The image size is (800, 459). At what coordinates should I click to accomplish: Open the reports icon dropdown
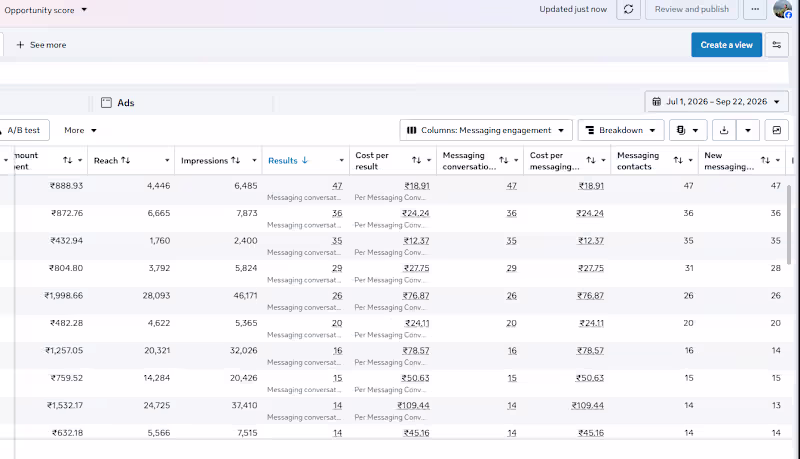pyautogui.click(x=688, y=130)
